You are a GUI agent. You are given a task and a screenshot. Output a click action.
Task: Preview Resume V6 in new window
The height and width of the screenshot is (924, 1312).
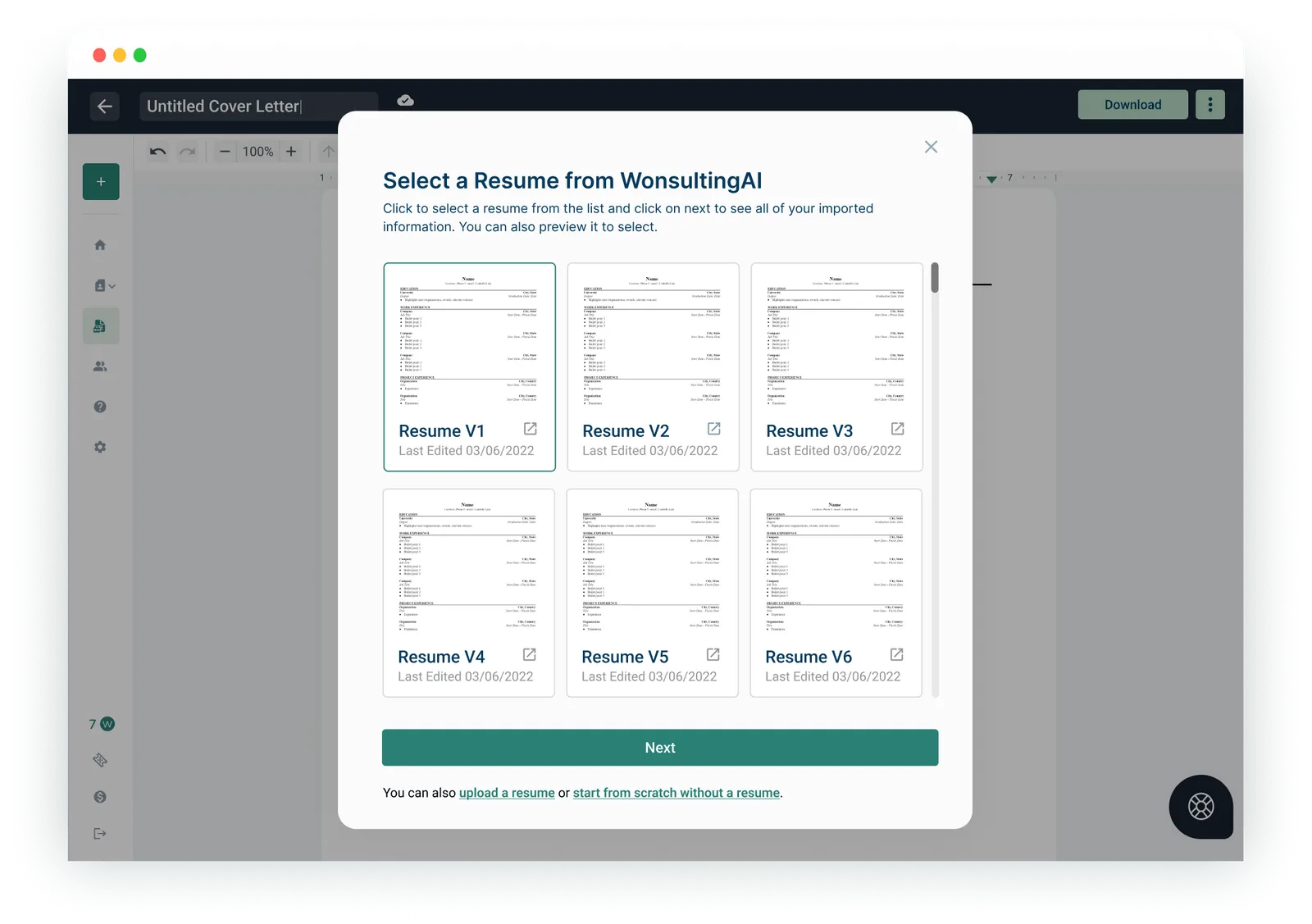point(897,654)
